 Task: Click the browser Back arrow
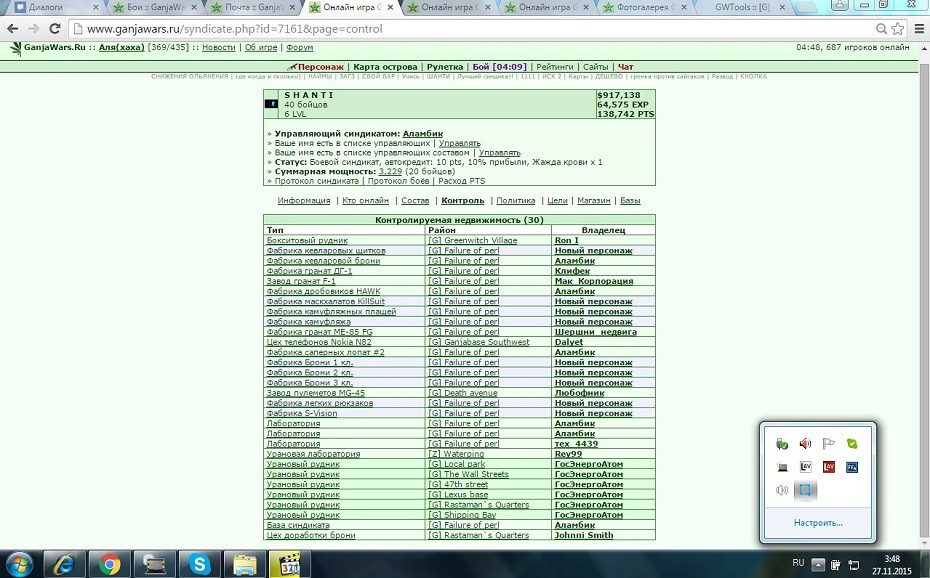coord(12,28)
